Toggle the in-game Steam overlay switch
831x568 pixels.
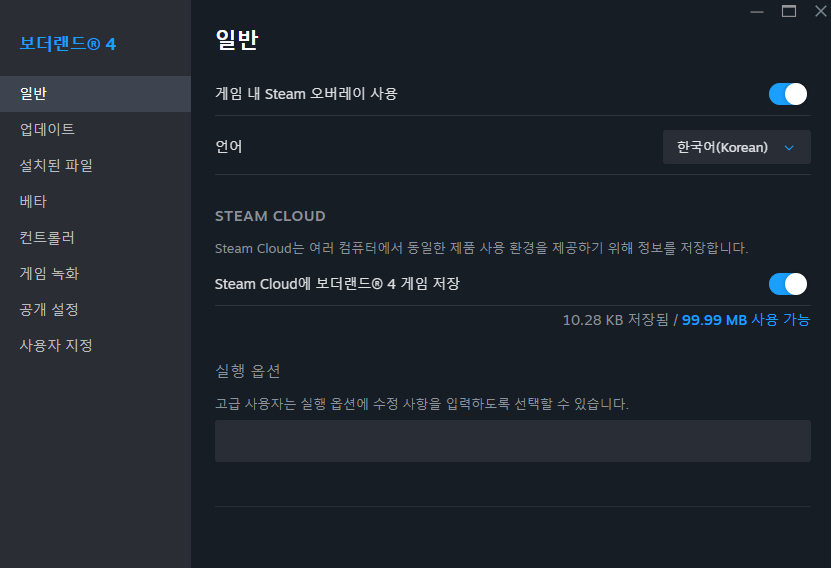pyautogui.click(x=787, y=94)
